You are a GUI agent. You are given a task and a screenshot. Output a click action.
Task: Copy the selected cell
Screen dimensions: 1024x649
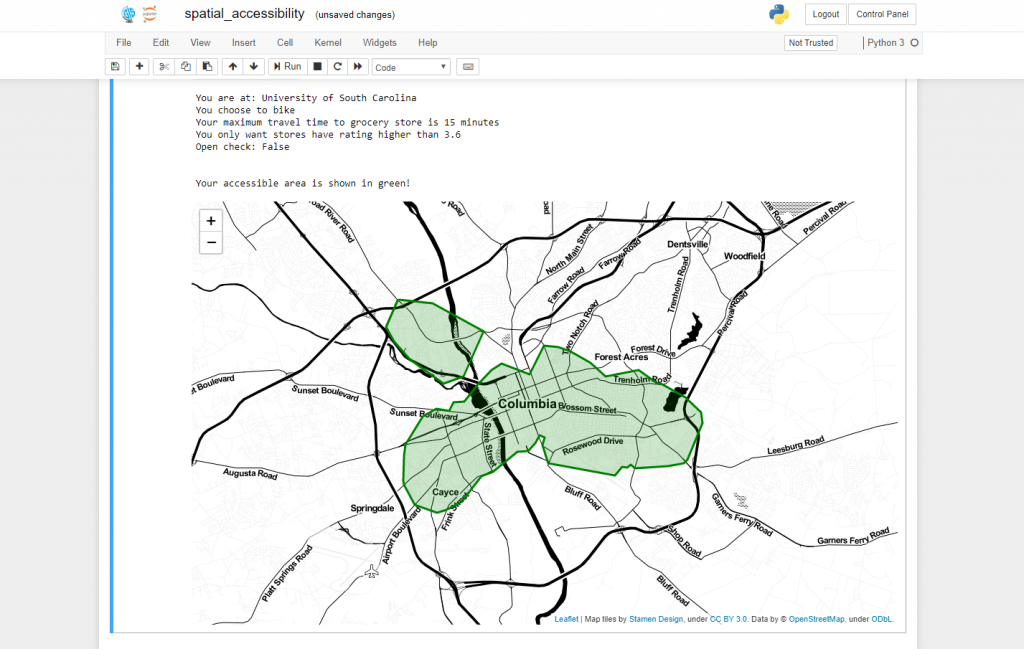click(x=185, y=66)
